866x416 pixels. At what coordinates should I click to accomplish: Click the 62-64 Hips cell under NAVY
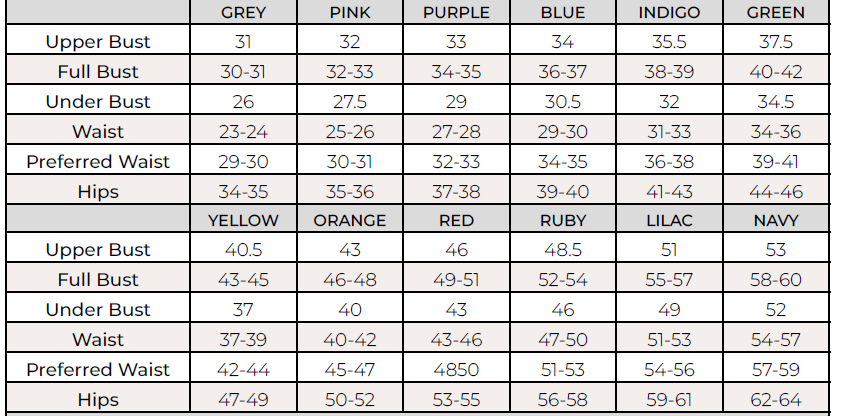pyautogui.click(x=776, y=400)
